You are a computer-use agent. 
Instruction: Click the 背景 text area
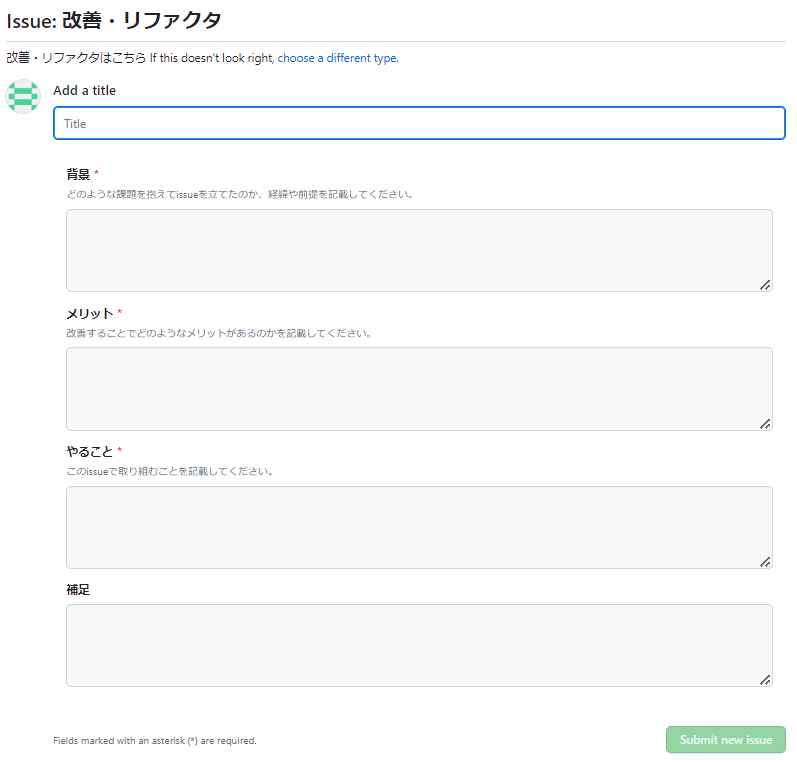419,250
